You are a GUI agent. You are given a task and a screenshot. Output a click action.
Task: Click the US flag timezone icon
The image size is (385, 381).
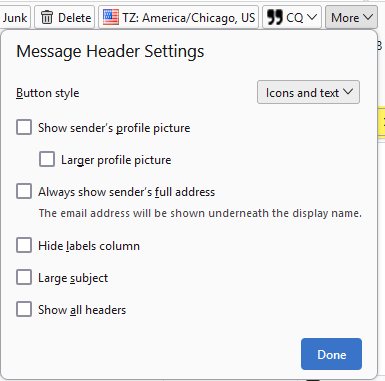(x=111, y=17)
